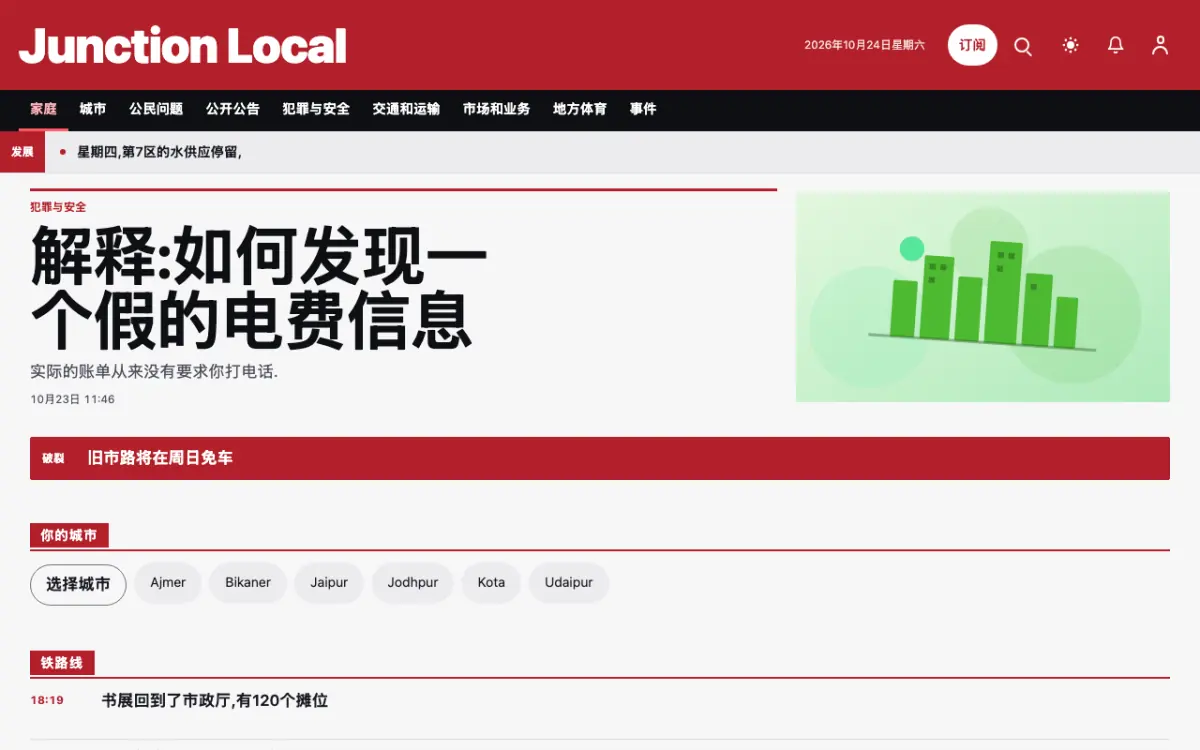
Task: Open the 城市 navigation item
Action: (93, 109)
